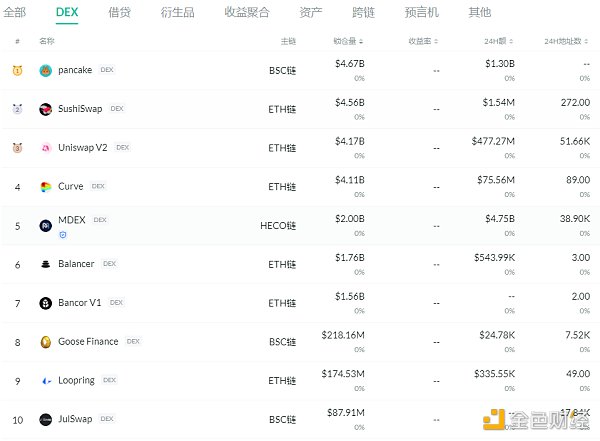Switch to the 借贷 tab

coord(119,12)
